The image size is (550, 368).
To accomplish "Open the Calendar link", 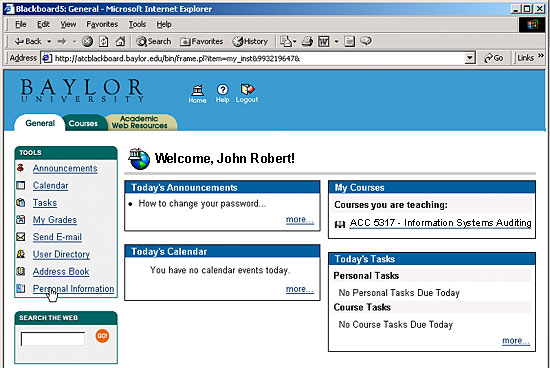I will pos(51,186).
